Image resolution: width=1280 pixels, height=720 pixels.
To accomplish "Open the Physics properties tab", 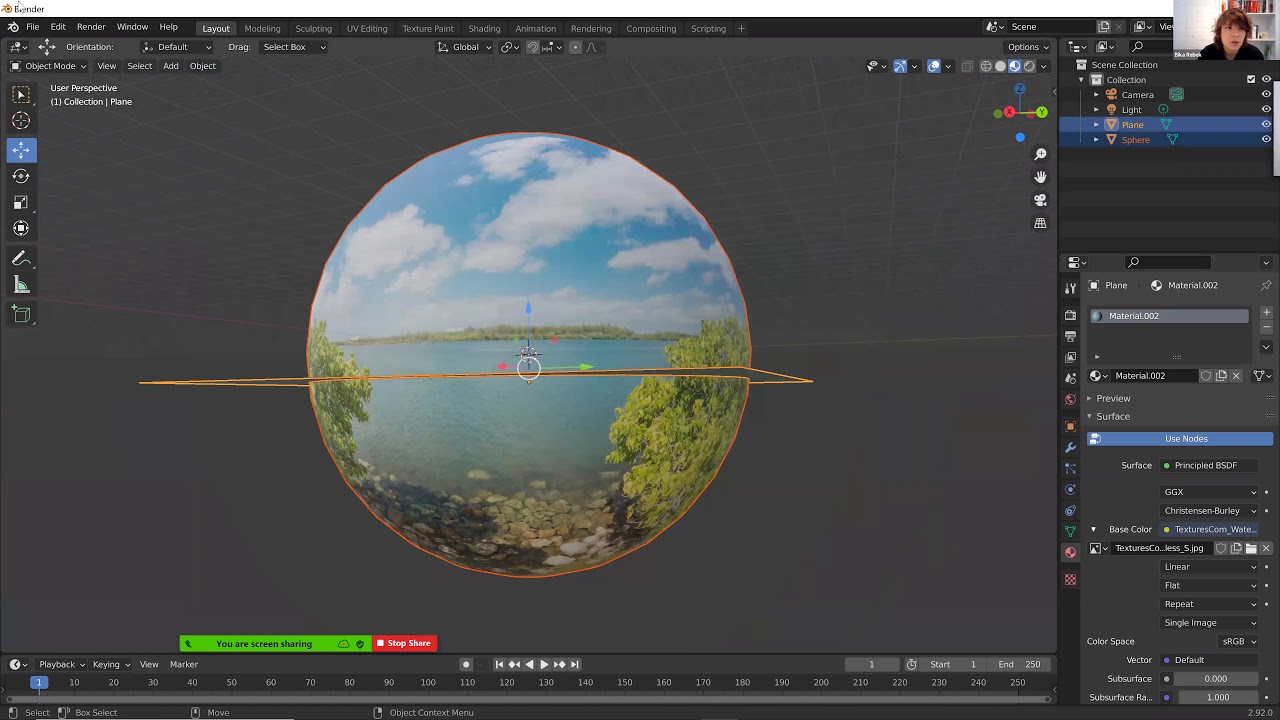I will [1070, 489].
